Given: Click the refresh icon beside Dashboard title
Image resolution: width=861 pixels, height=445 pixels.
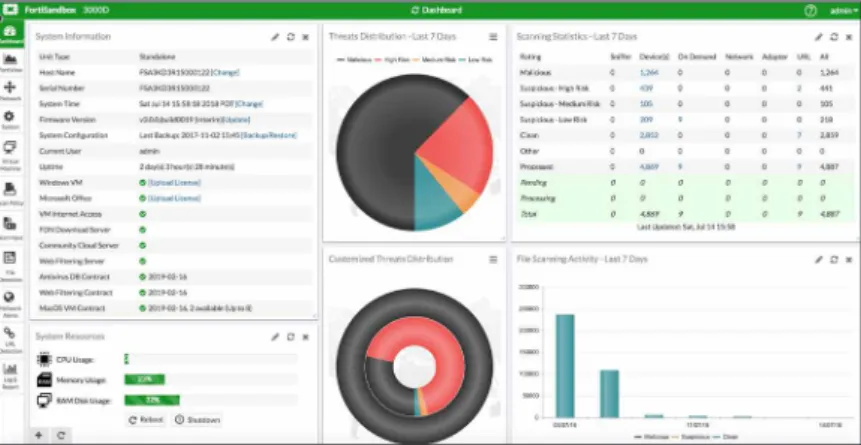Looking at the screenshot, I should (415, 10).
